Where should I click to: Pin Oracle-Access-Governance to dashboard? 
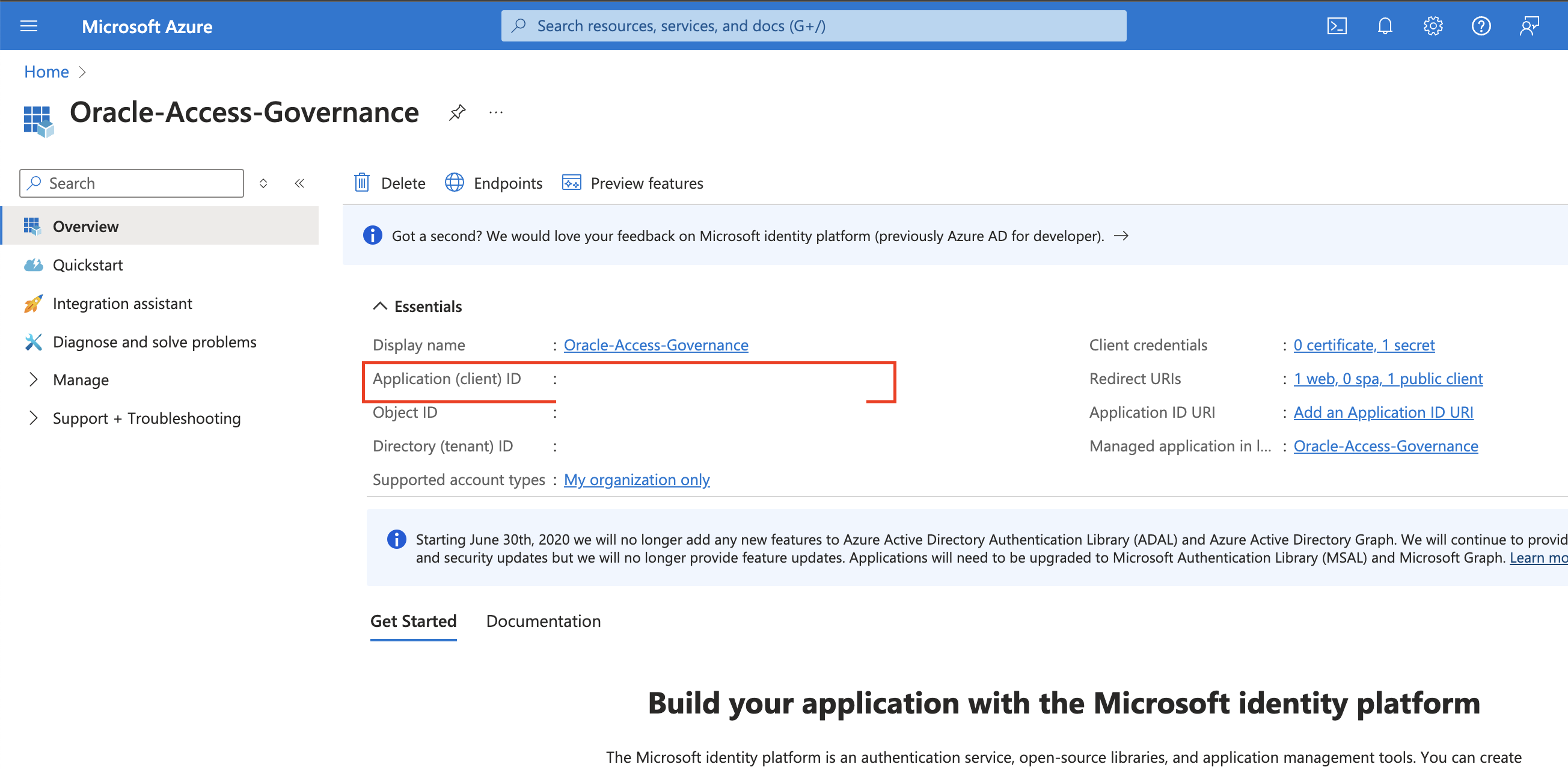(457, 112)
